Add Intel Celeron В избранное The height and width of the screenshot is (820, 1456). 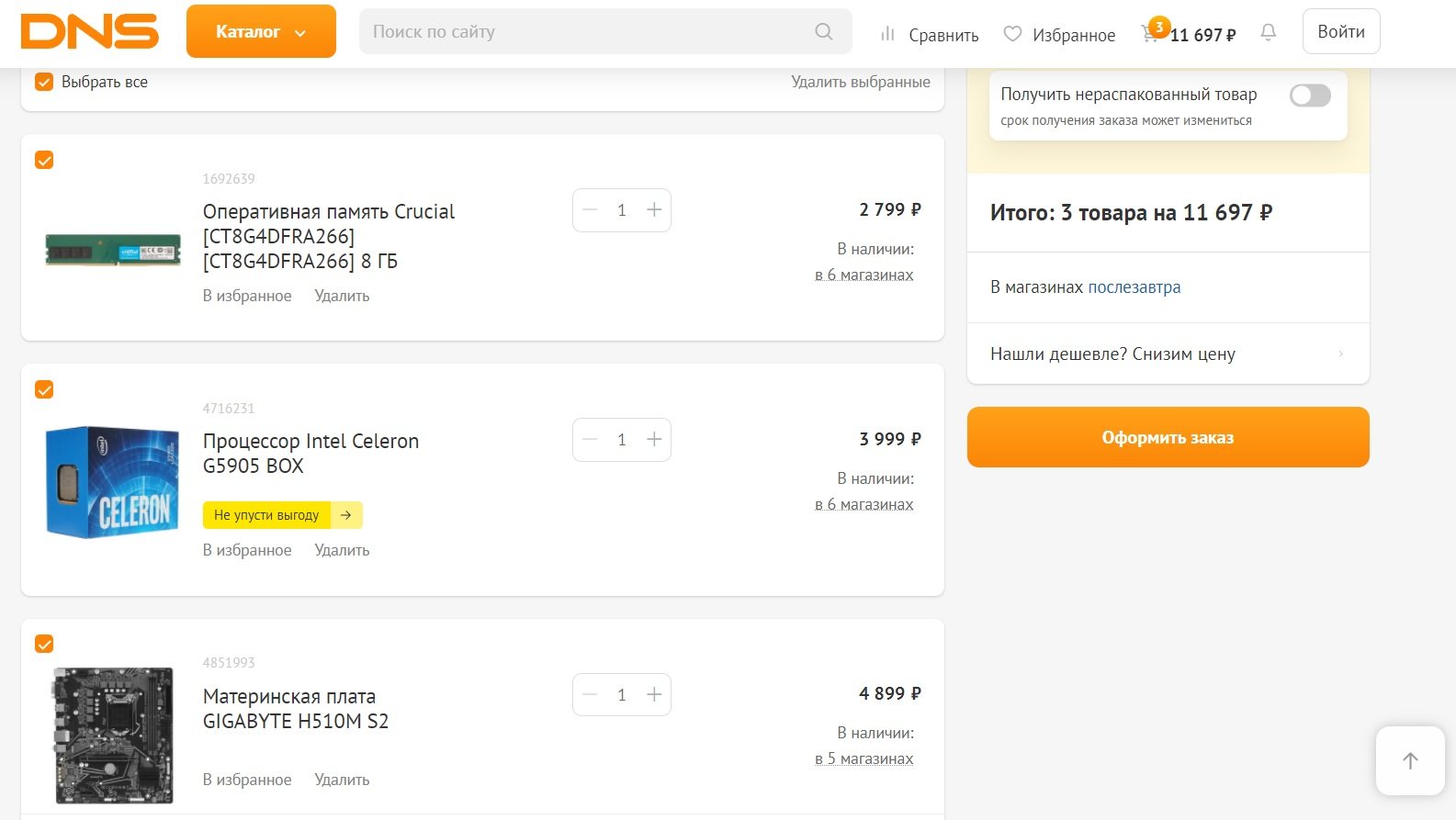[247, 550]
